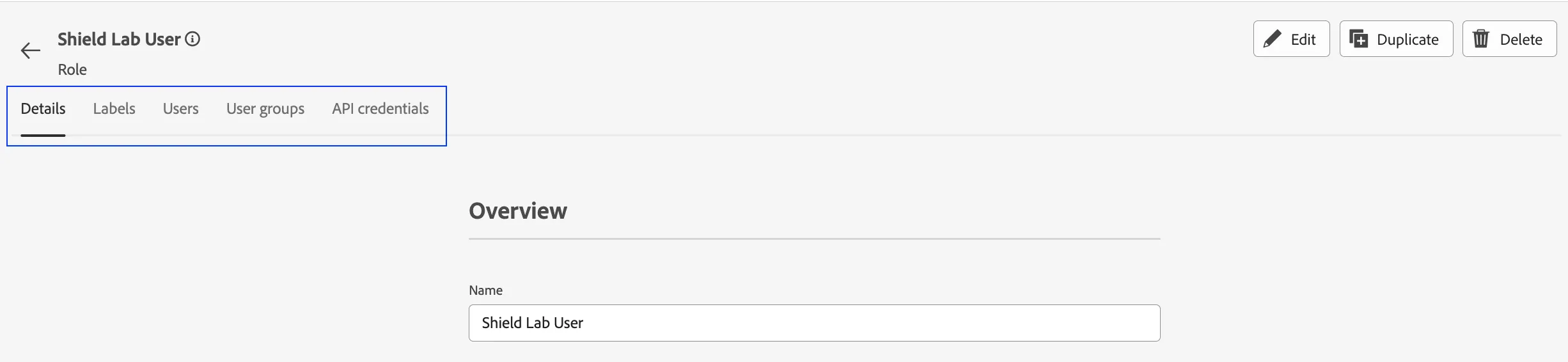Switch to API credentials tab

[380, 109]
